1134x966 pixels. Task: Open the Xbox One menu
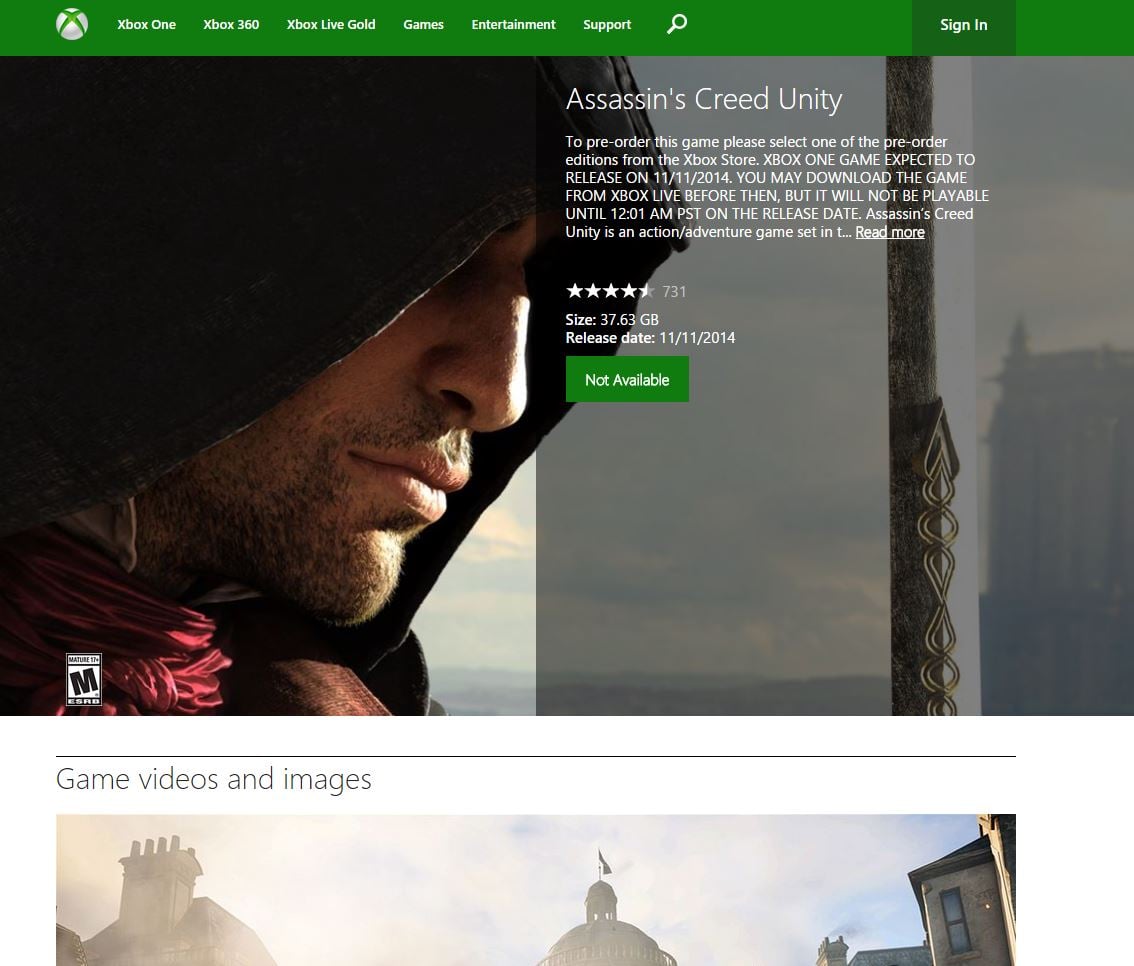pos(147,24)
